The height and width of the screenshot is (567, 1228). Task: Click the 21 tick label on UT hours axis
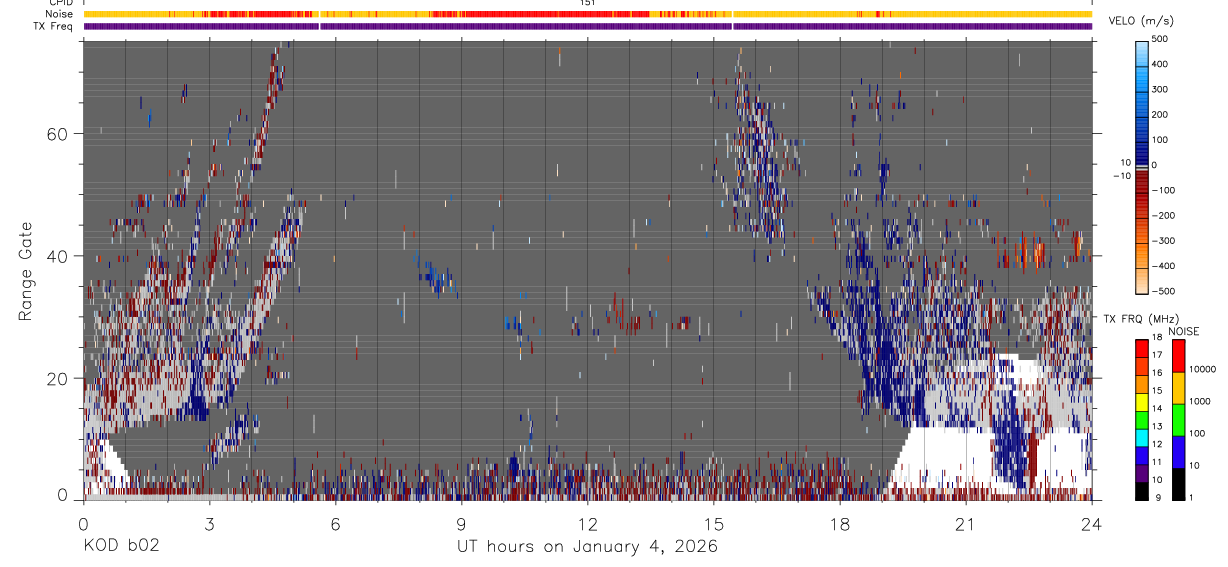(x=965, y=523)
